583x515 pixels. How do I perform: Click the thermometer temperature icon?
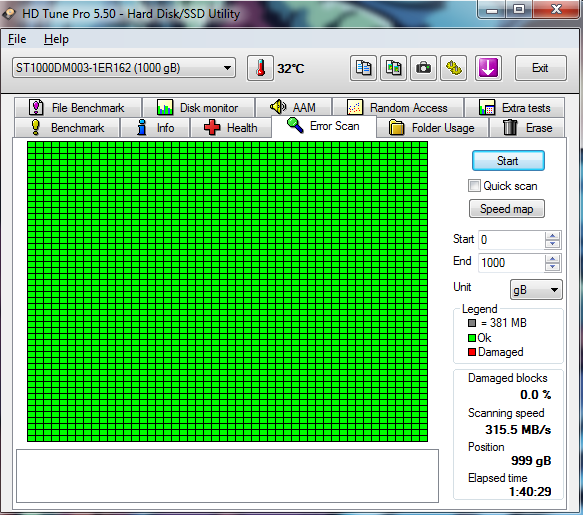[x=260, y=68]
